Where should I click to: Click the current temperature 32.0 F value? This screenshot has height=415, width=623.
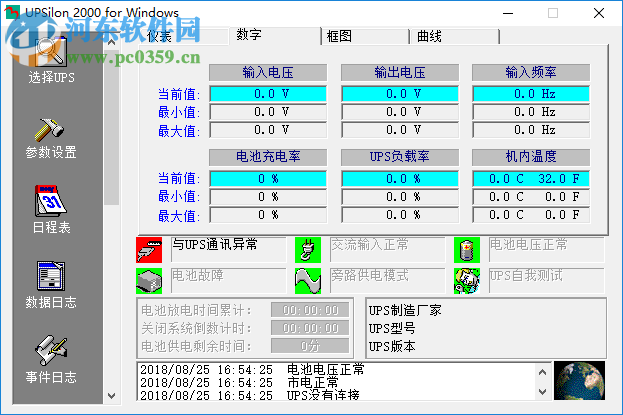pyautogui.click(x=559, y=178)
